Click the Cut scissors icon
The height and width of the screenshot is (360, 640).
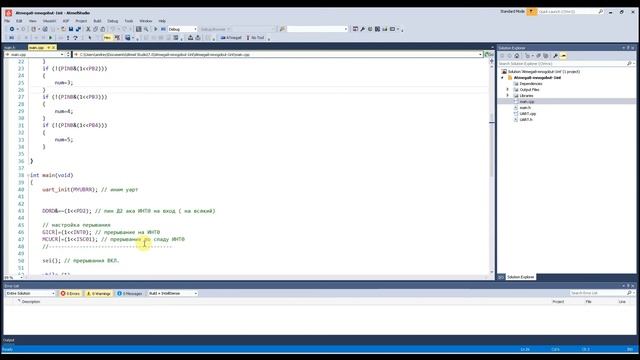(88, 29)
